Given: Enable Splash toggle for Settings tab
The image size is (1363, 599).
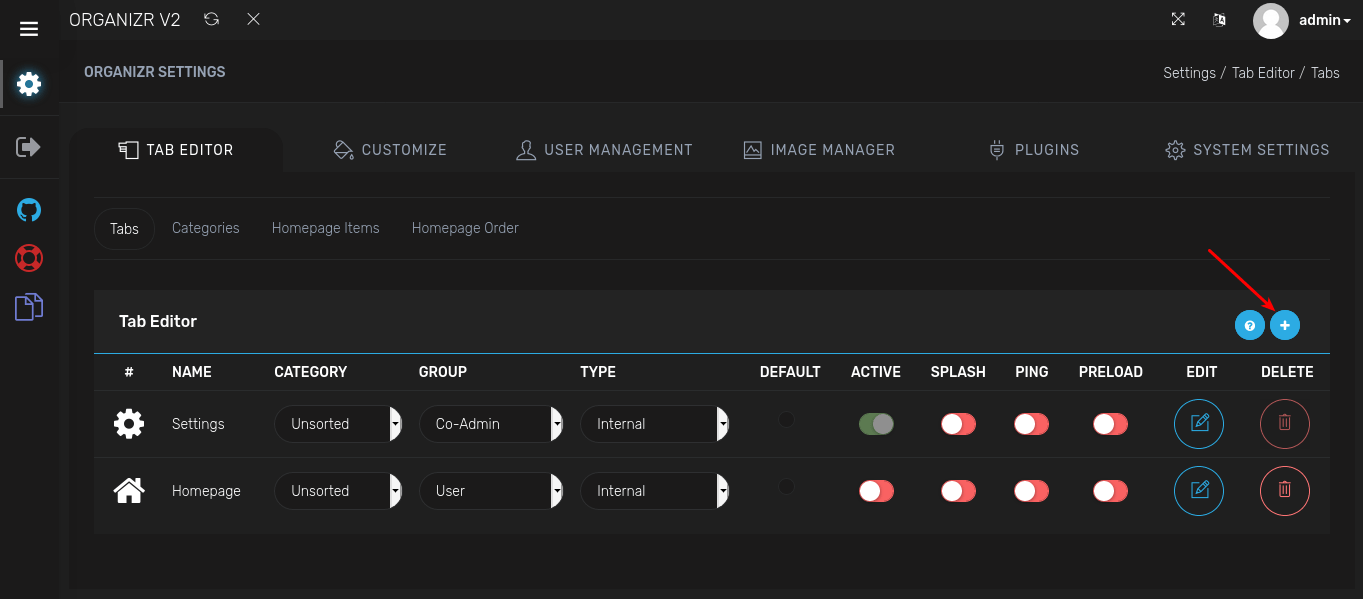Looking at the screenshot, I should click(x=958, y=424).
